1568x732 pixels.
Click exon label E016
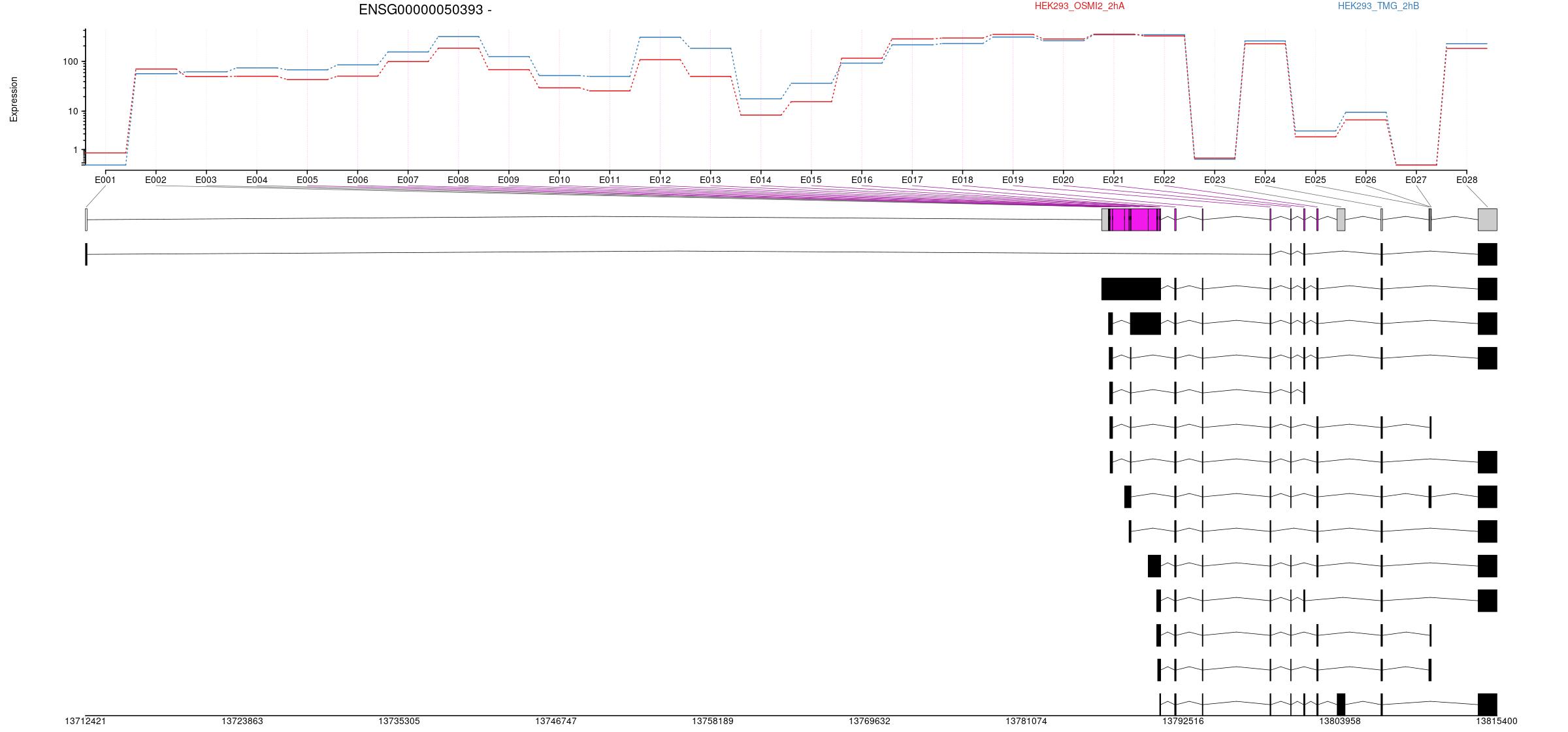(x=862, y=180)
